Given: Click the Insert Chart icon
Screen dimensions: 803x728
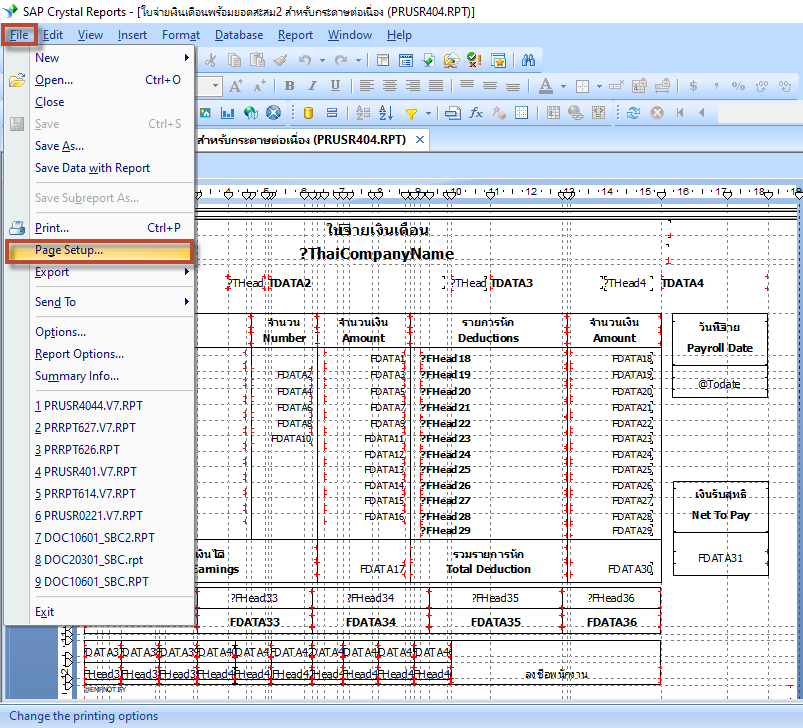Looking at the screenshot, I should (227, 113).
